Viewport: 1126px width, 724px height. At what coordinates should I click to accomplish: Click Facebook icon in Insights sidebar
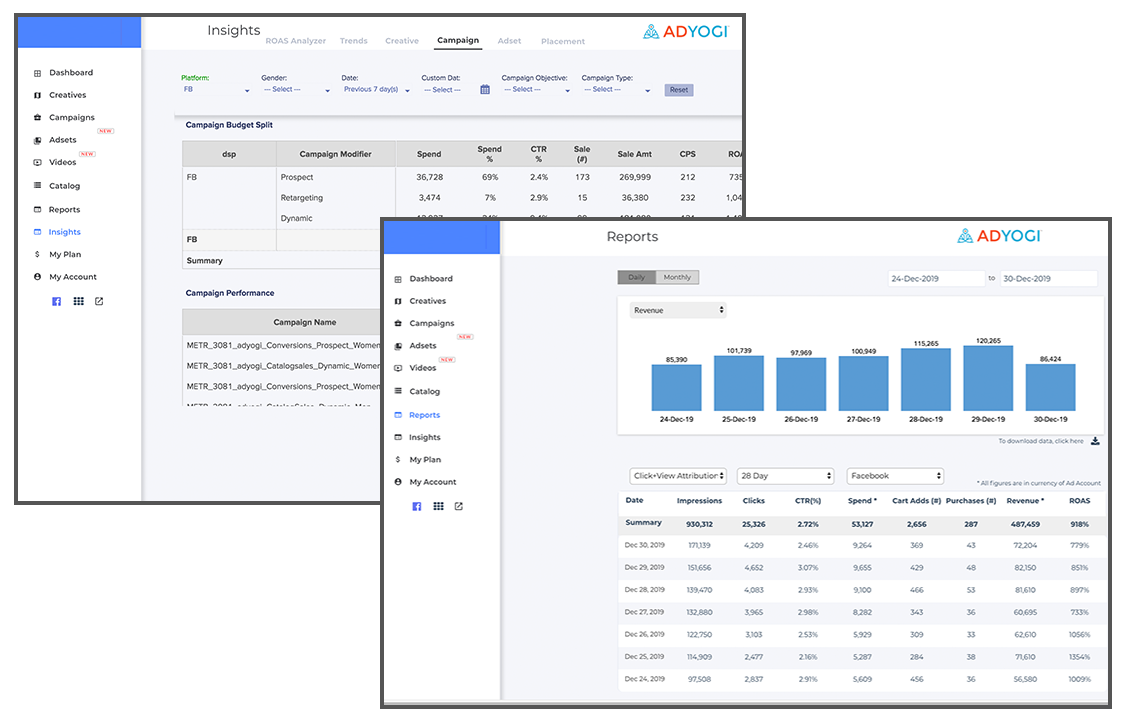point(57,301)
